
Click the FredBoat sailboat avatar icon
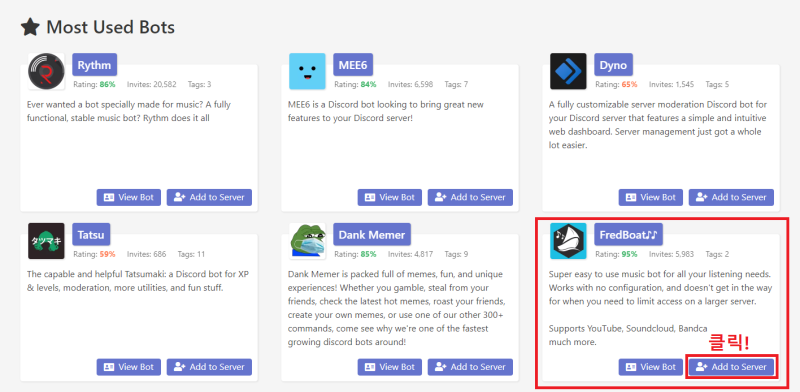pyautogui.click(x=568, y=241)
